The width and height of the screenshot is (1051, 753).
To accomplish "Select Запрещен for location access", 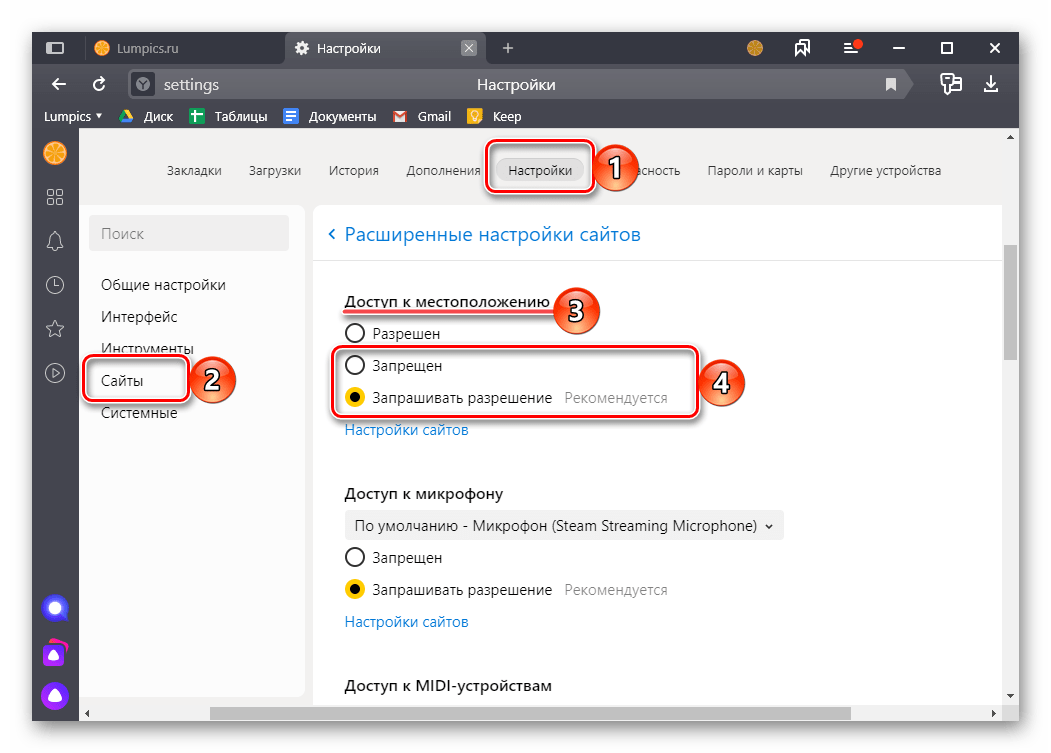I will 355,365.
